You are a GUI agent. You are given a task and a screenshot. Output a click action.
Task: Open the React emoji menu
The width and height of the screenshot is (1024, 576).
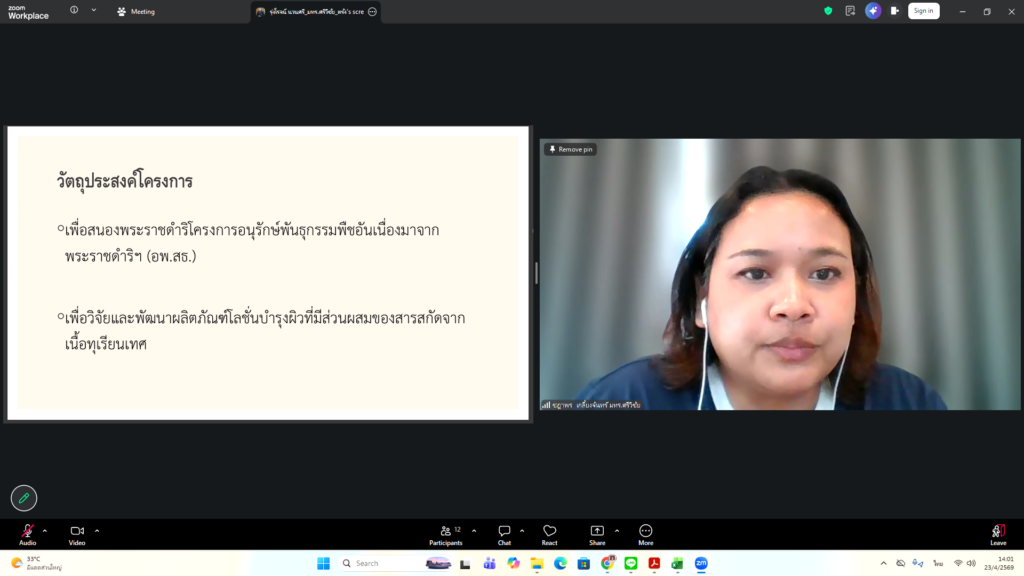pyautogui.click(x=550, y=534)
